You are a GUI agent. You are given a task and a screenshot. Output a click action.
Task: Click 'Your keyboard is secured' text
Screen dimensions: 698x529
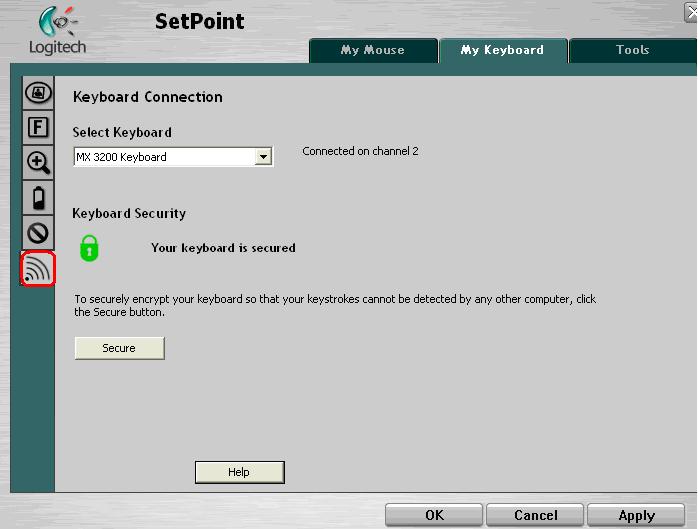pyautogui.click(x=223, y=248)
